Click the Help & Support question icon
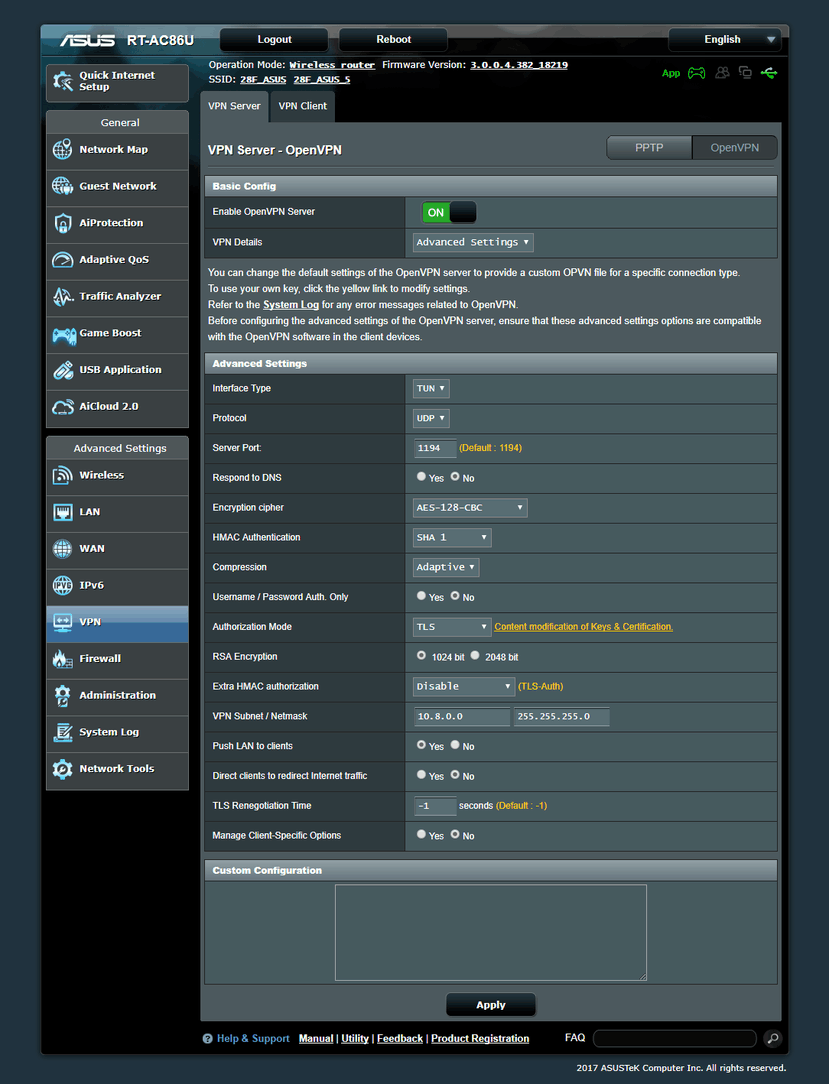Image resolution: width=829 pixels, height=1084 pixels. (x=207, y=1038)
